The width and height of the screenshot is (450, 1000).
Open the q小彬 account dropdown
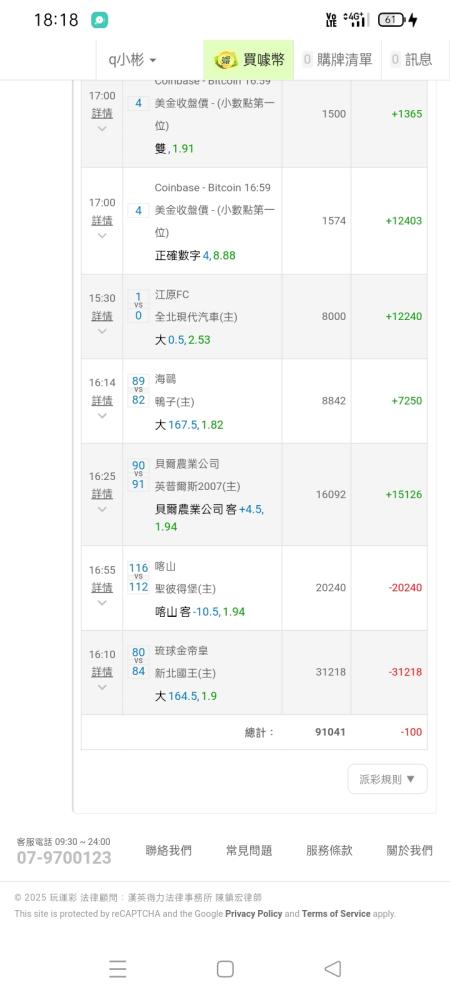(x=132, y=60)
